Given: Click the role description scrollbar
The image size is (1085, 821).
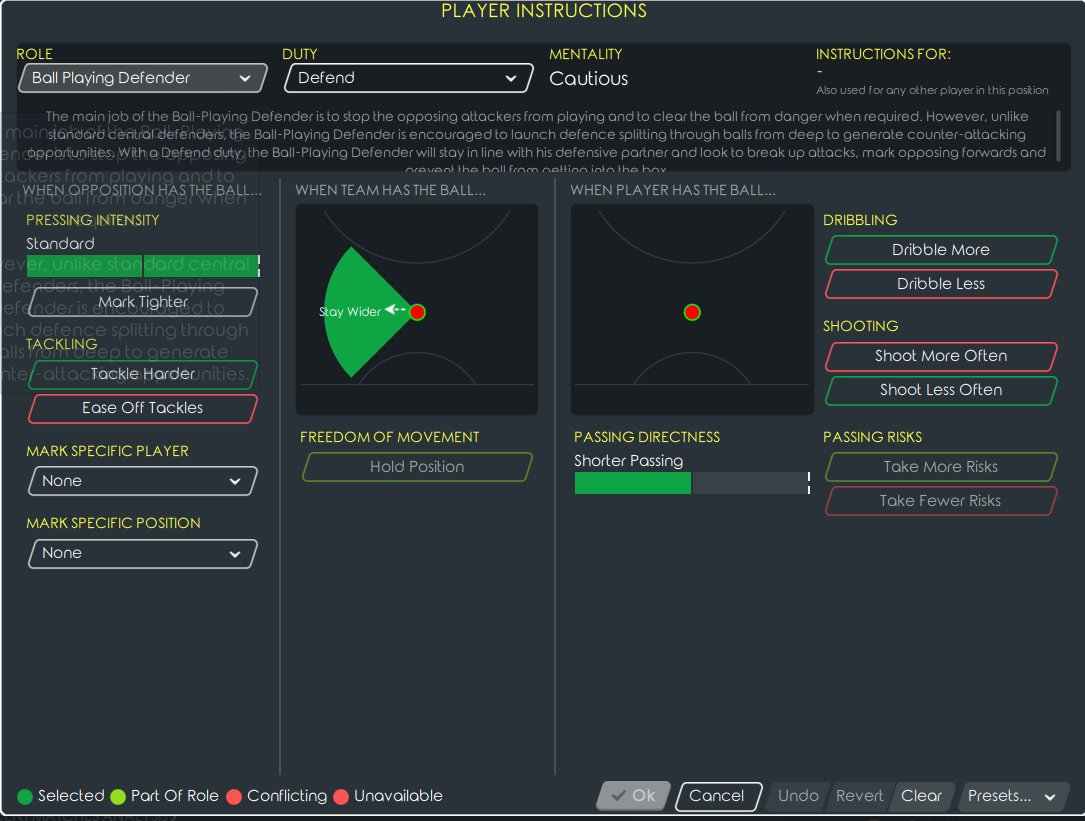Looking at the screenshot, I should click(x=1058, y=134).
